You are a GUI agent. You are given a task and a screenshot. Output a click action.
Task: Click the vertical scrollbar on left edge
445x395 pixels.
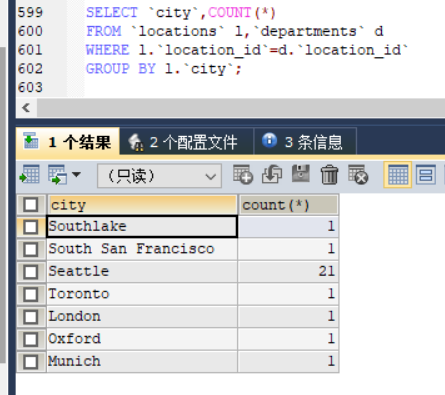(x=3, y=205)
